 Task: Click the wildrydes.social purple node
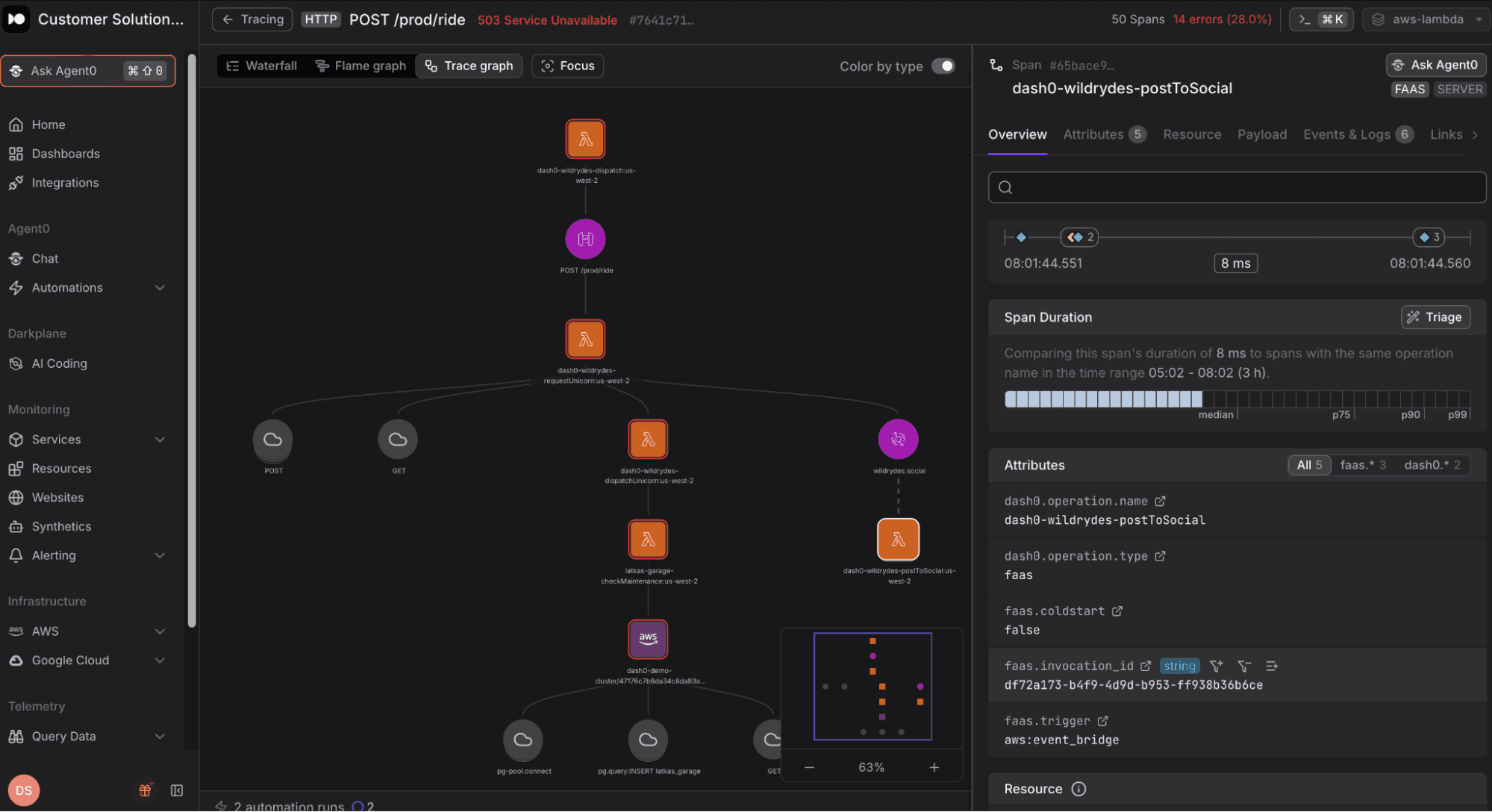tap(898, 440)
